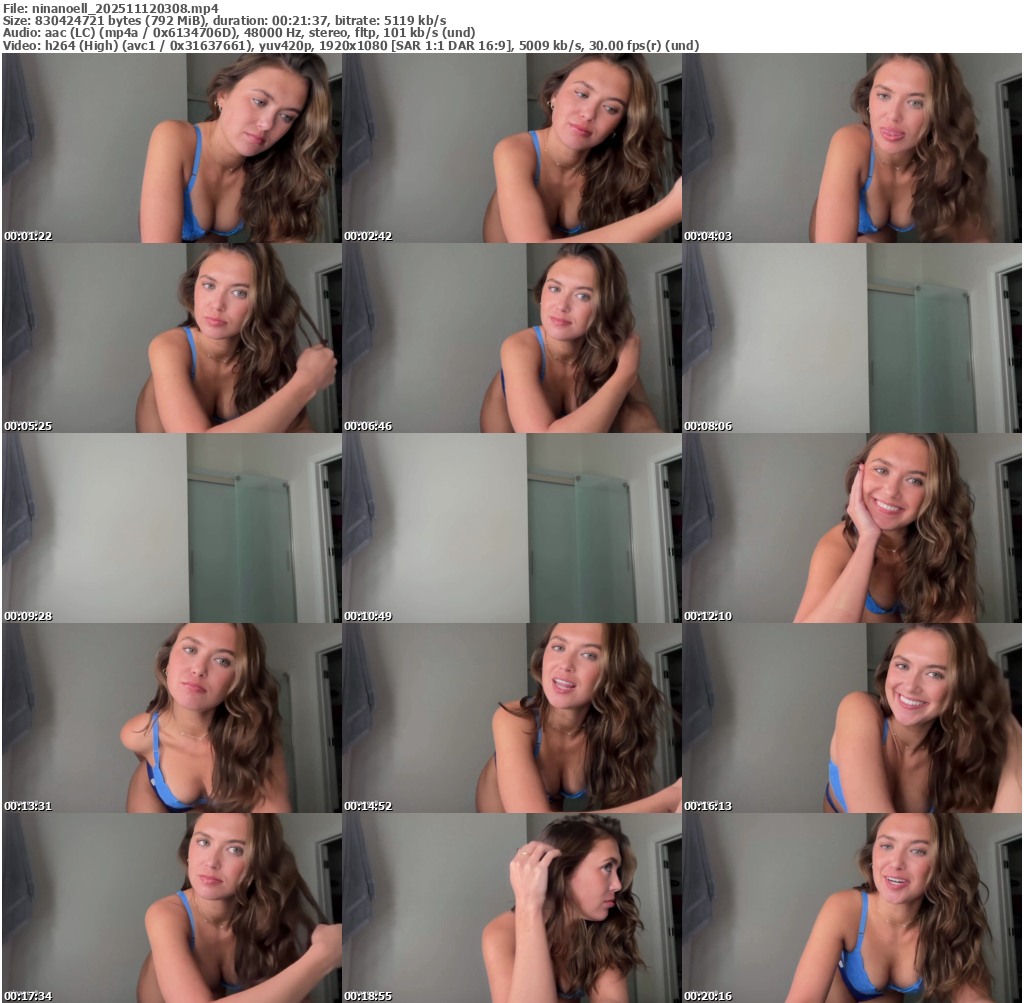This screenshot has width=1024, height=1003.
Task: Click the 00:14:52 timestamp label
Action: click(x=368, y=806)
